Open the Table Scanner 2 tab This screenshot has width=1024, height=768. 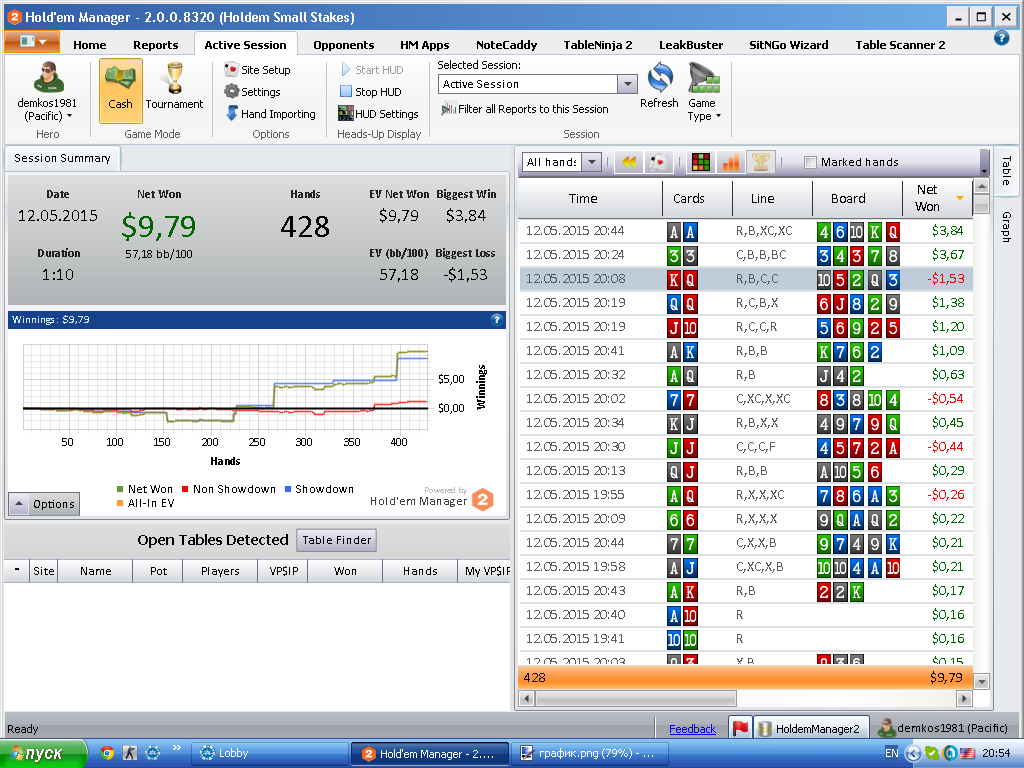(x=900, y=45)
